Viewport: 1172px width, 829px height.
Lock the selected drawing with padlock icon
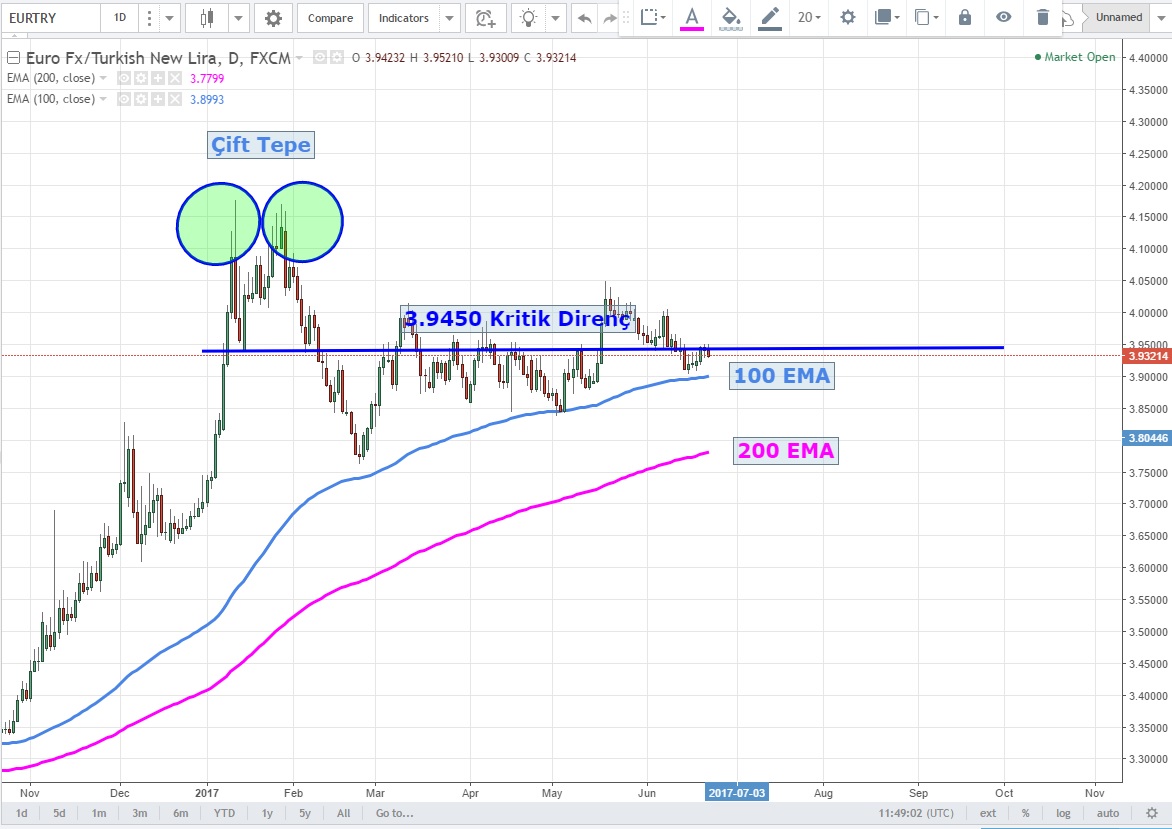[964, 17]
